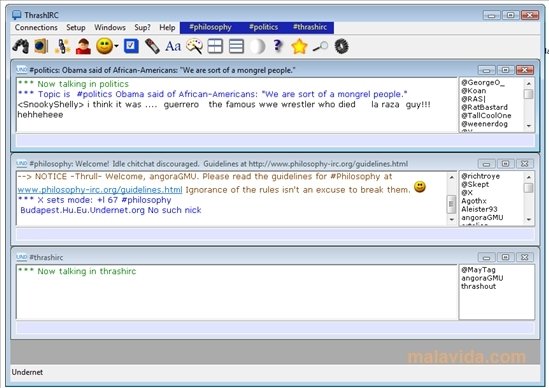This screenshot has height=388, width=549.
Task: Switch to the #philosophy channel tab
Action: [210, 27]
